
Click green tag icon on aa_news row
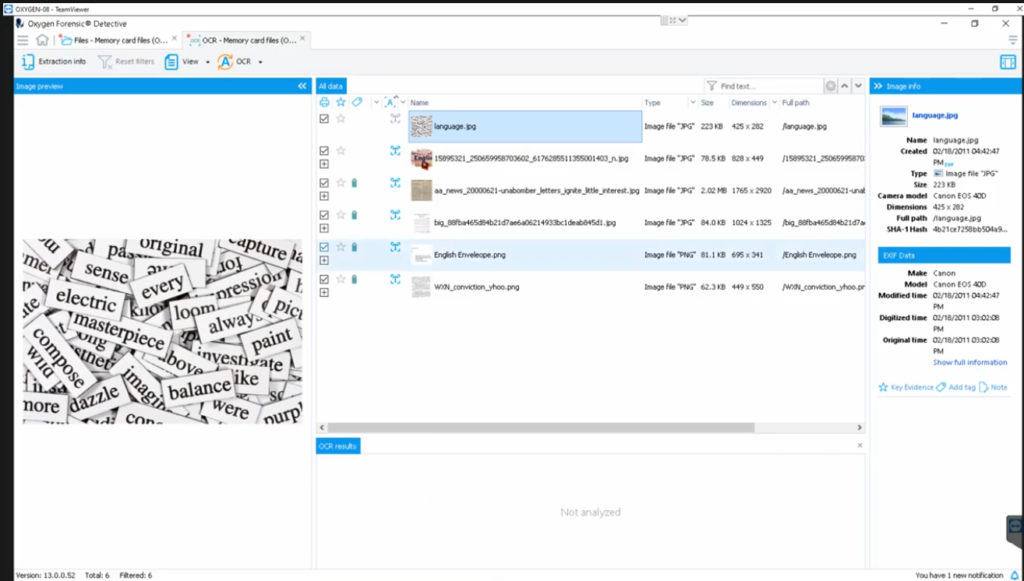click(x=355, y=183)
